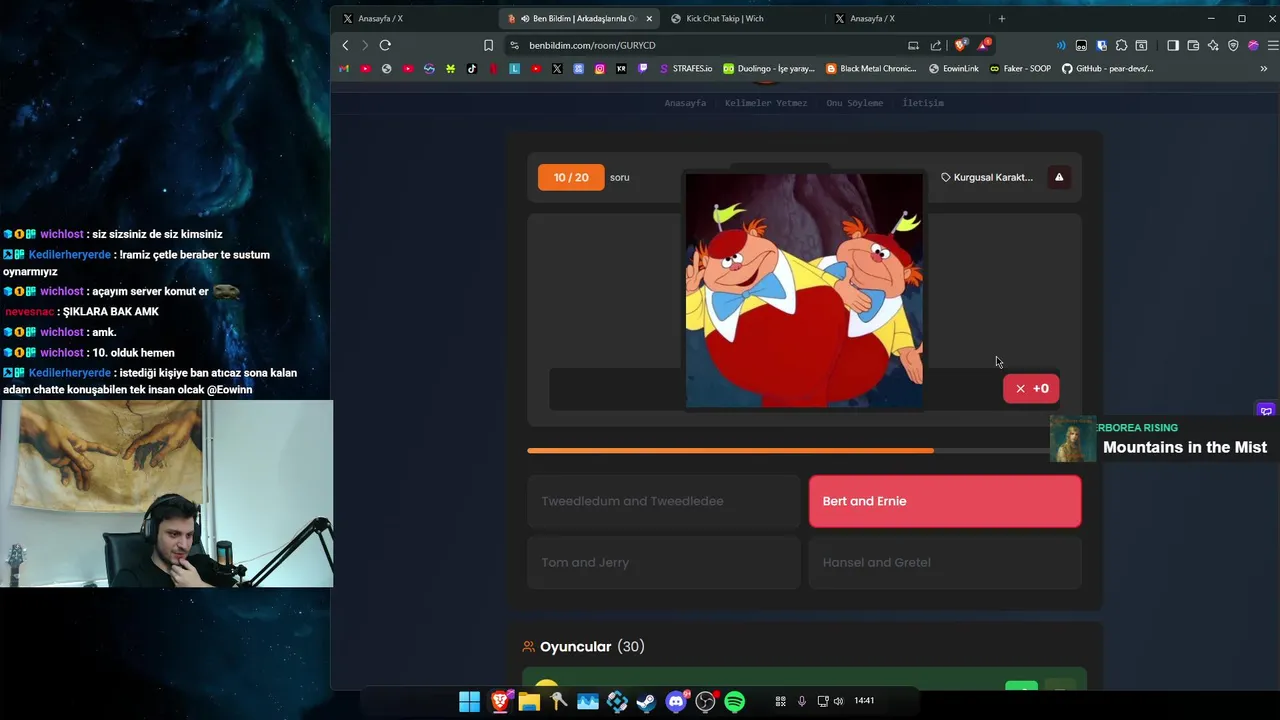This screenshot has width=1280, height=720.
Task: Open the Faker - SOOP bookmark
Action: [x=1020, y=69]
